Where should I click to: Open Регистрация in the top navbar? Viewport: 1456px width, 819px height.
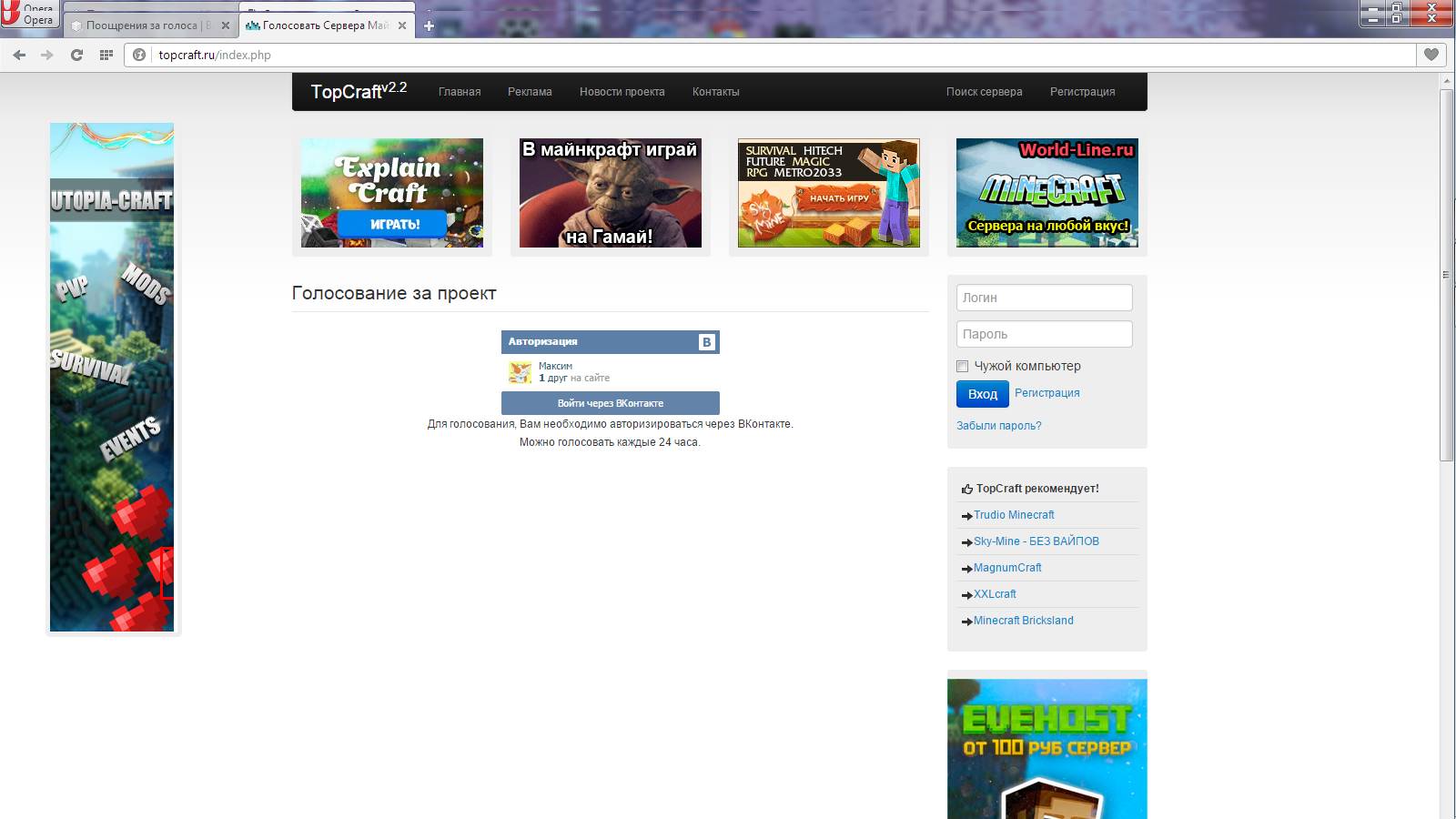click(1082, 92)
